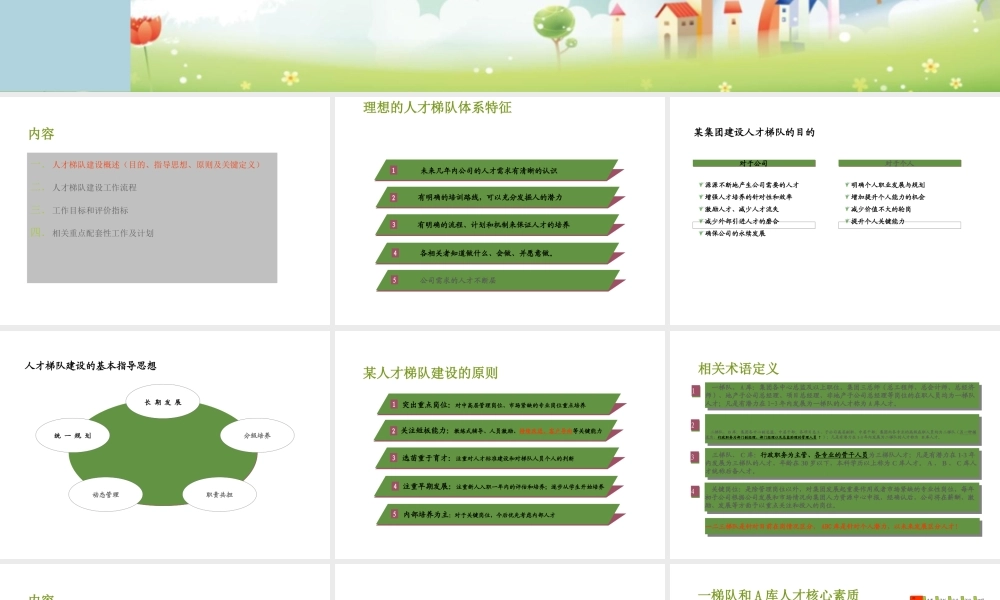Click principle banner '突出重点岗位'

501,405
